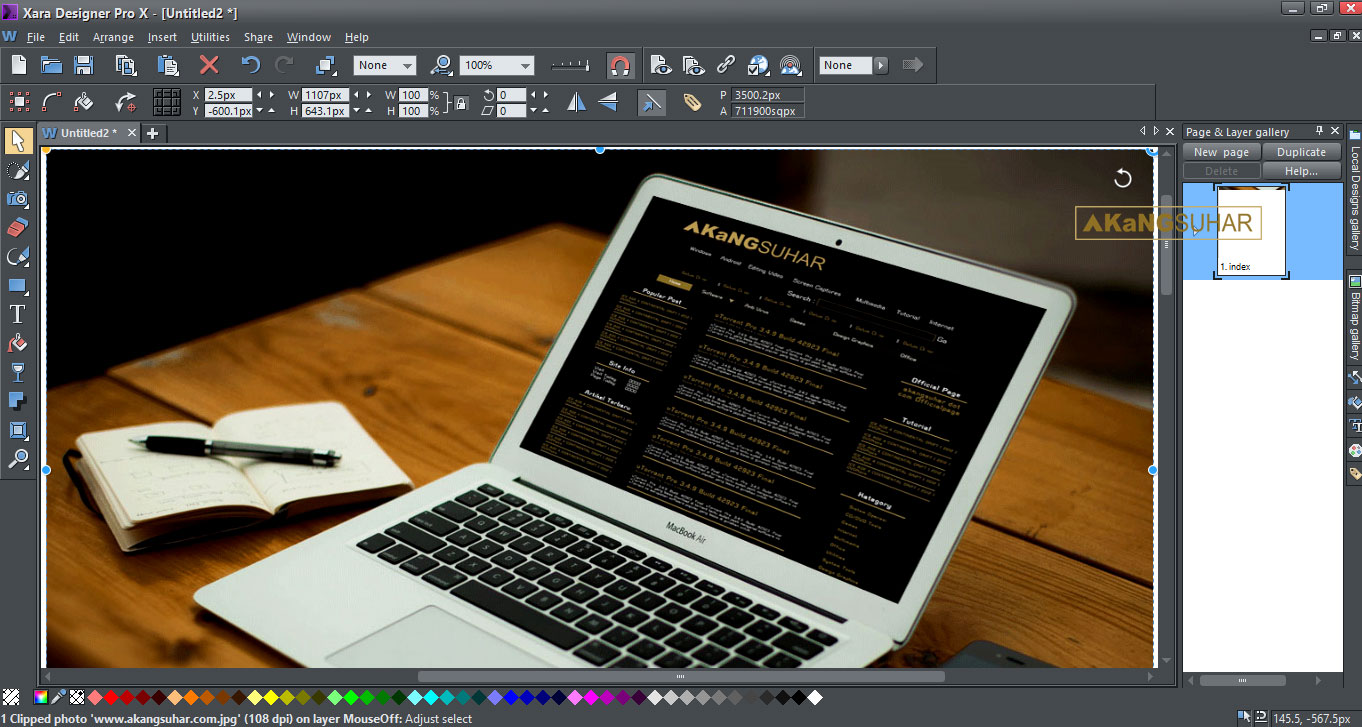
Task: Toggle the ruler display
Action: [x=570, y=65]
